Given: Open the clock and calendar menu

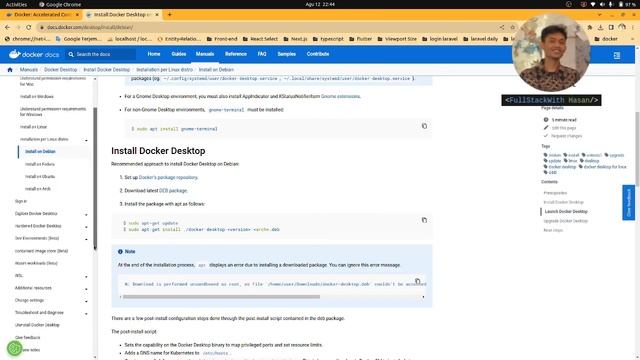Looking at the screenshot, I should 320,4.
